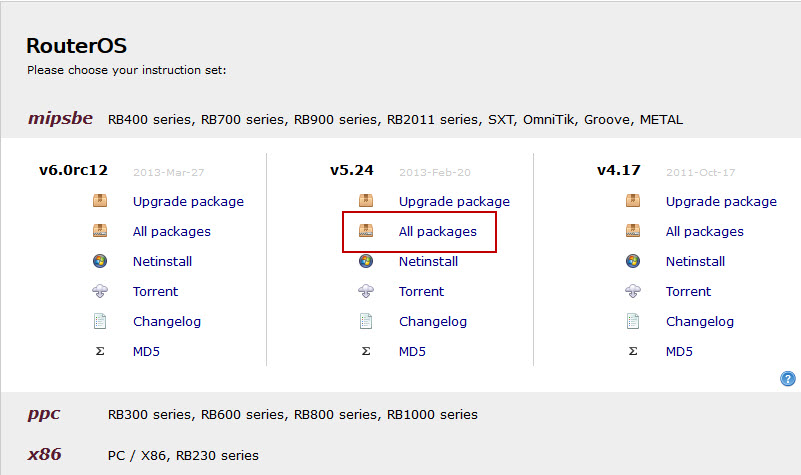Open v5.24 MD5 link
Screen dimensions: 801x475
coord(412,351)
